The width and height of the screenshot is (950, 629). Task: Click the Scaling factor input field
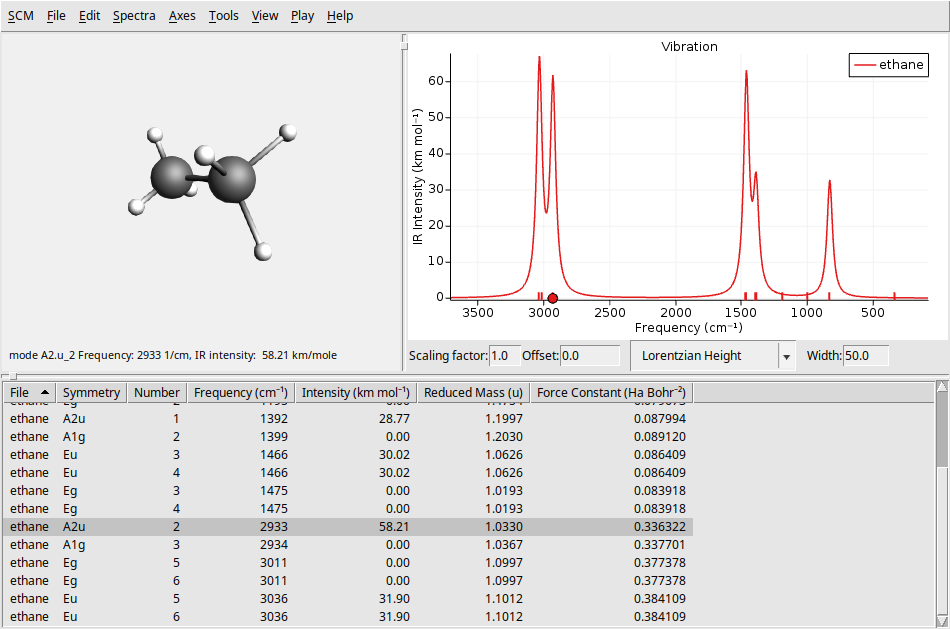pyautogui.click(x=505, y=355)
